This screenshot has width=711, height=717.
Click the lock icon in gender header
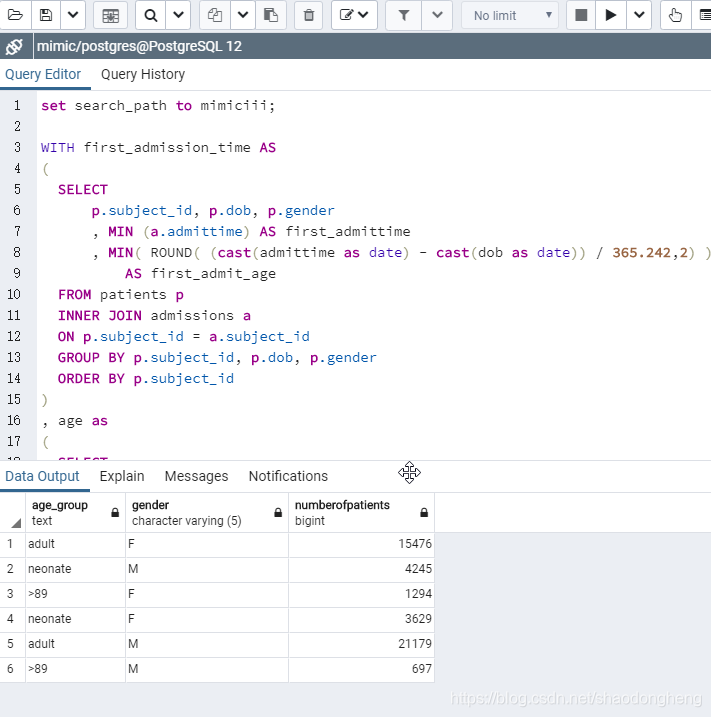click(278, 513)
